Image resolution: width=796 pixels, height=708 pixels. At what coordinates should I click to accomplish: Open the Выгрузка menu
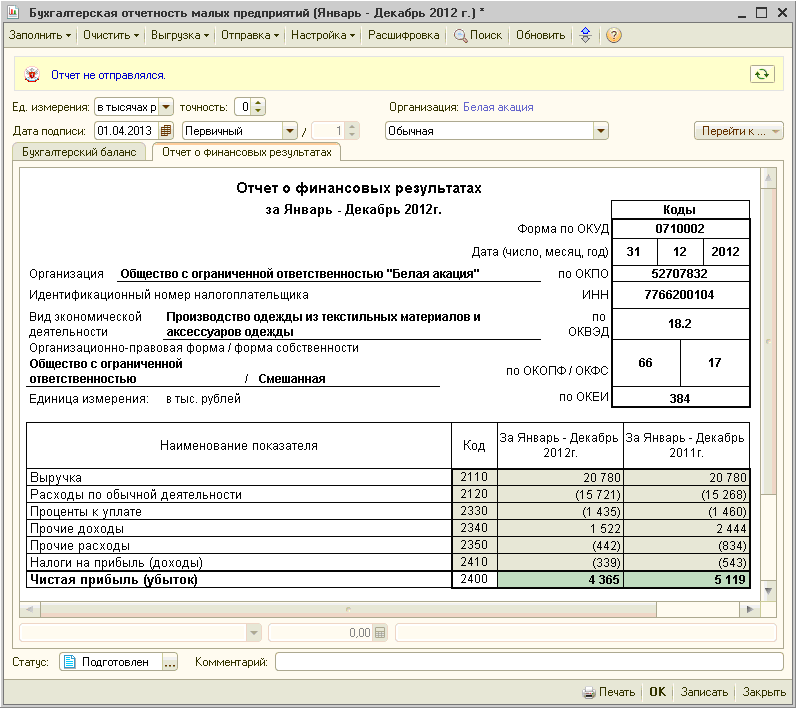(x=179, y=35)
